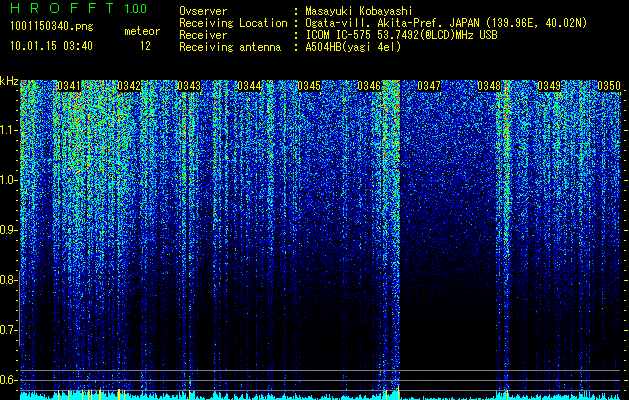
Task: Click the 0.6 kHz axis label
Action: pyautogui.click(x=9, y=380)
